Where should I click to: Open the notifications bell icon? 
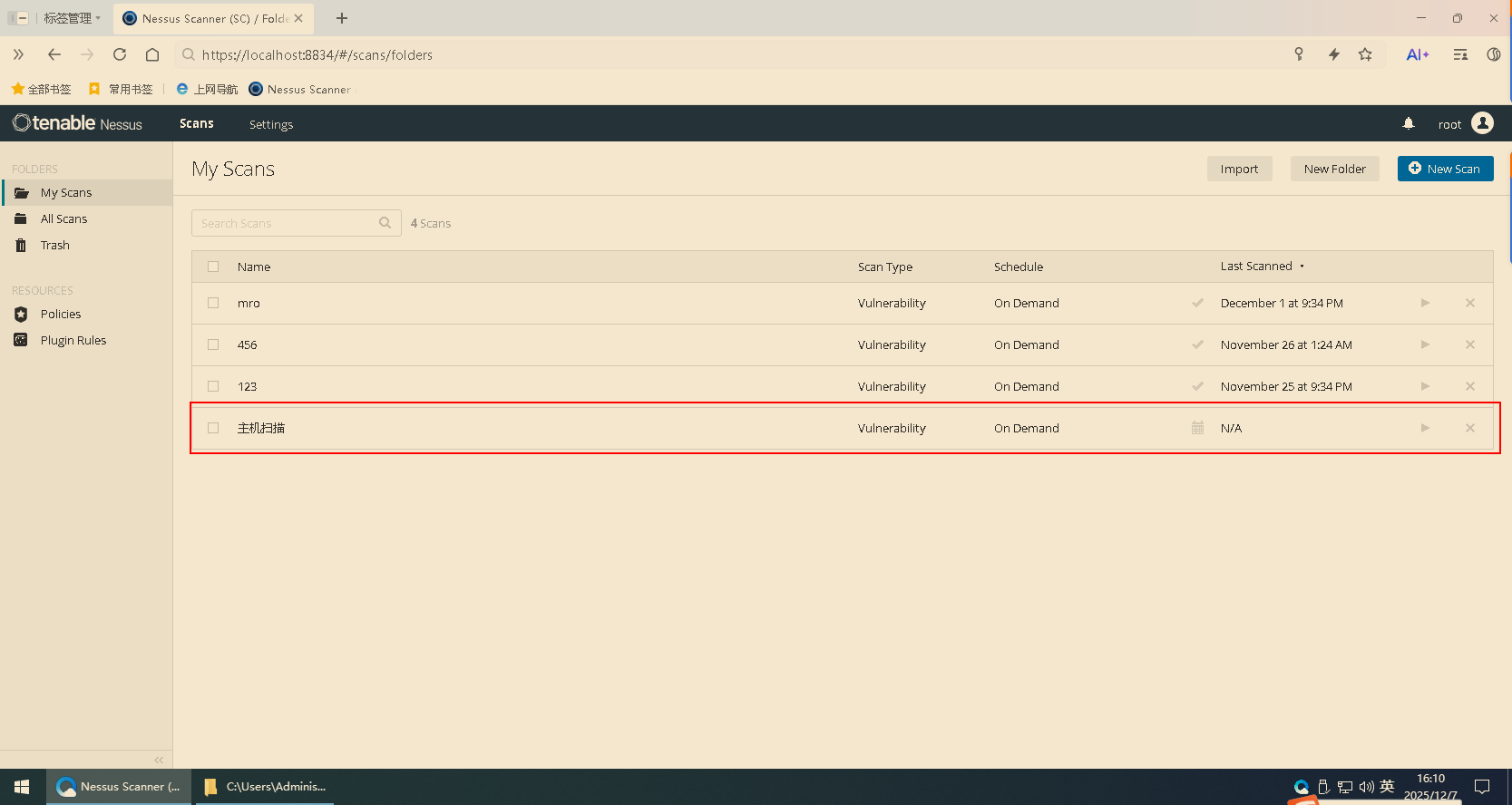[x=1409, y=123]
